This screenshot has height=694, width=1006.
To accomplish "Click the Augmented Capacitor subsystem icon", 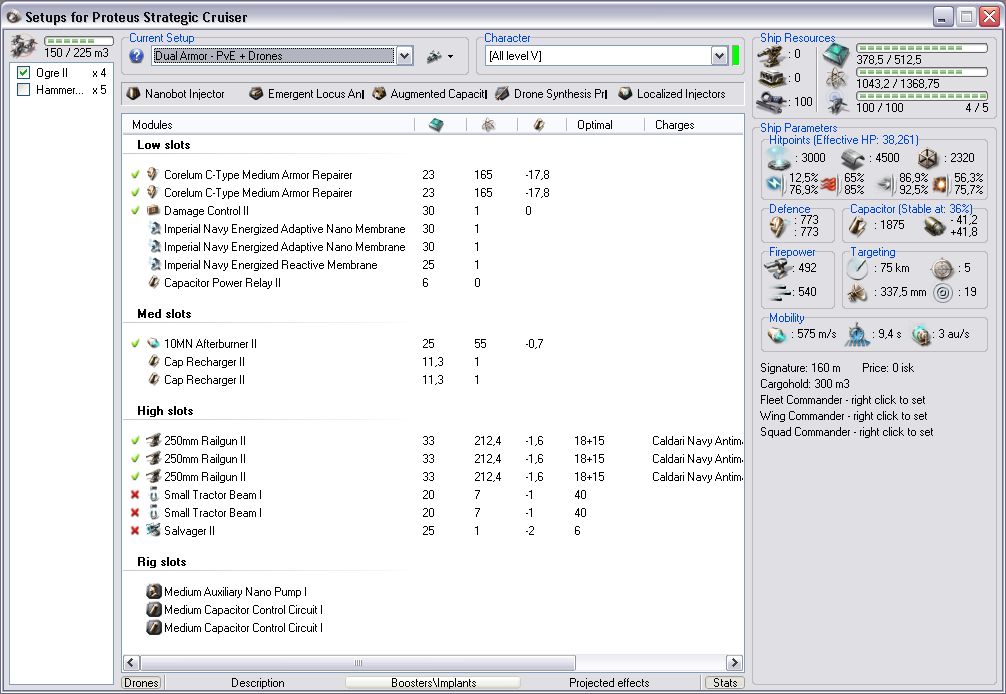I will click(379, 94).
